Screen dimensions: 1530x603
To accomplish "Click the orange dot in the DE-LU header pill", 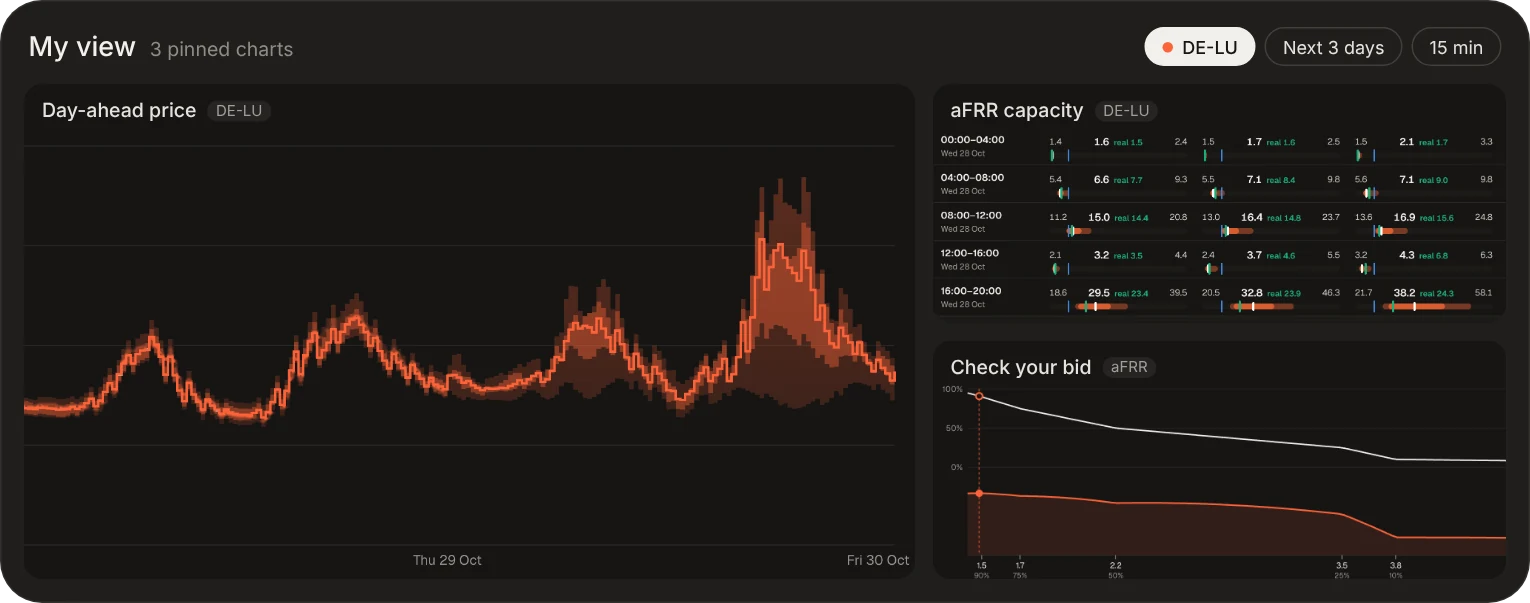I will [1167, 47].
